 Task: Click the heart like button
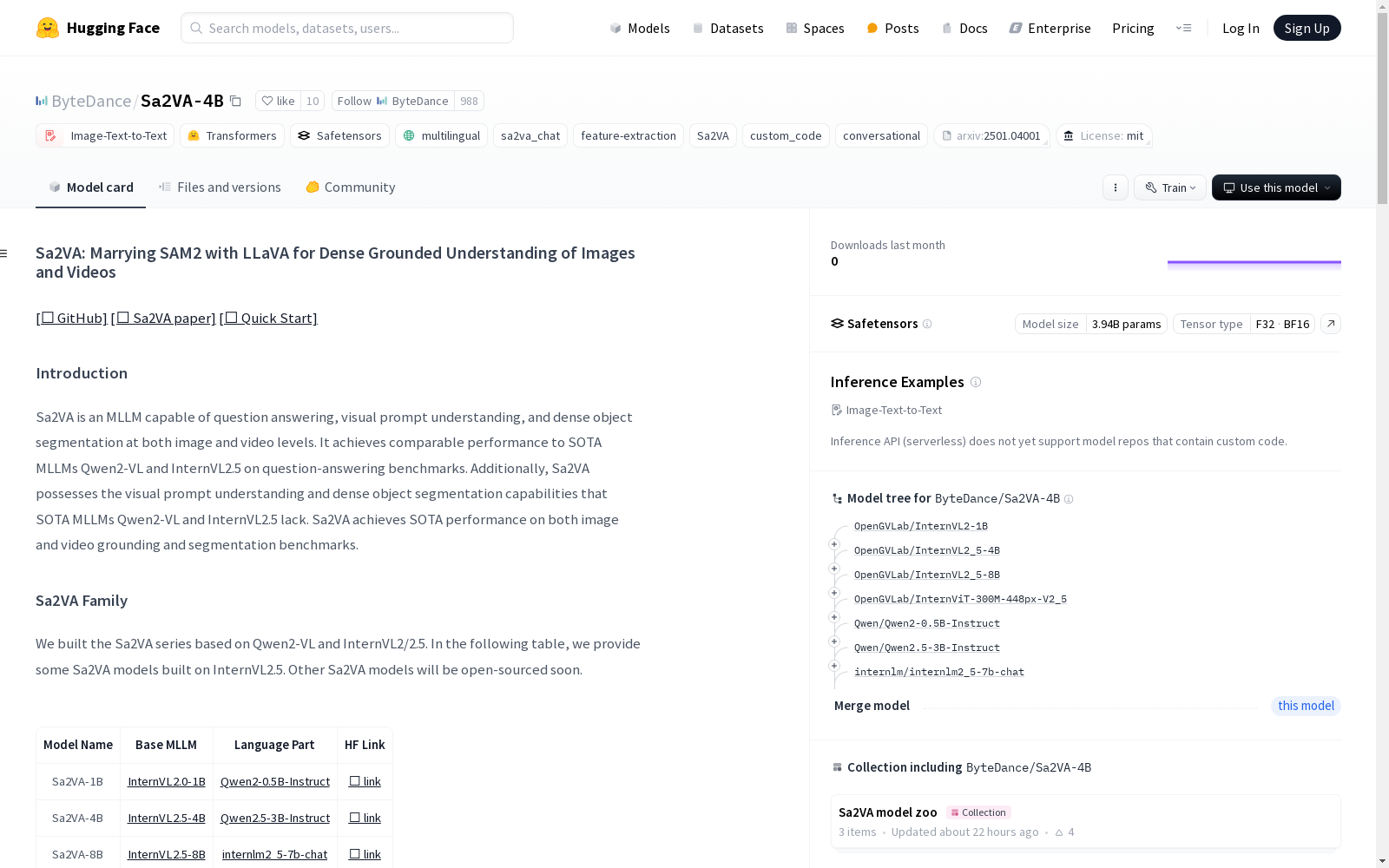point(279,101)
